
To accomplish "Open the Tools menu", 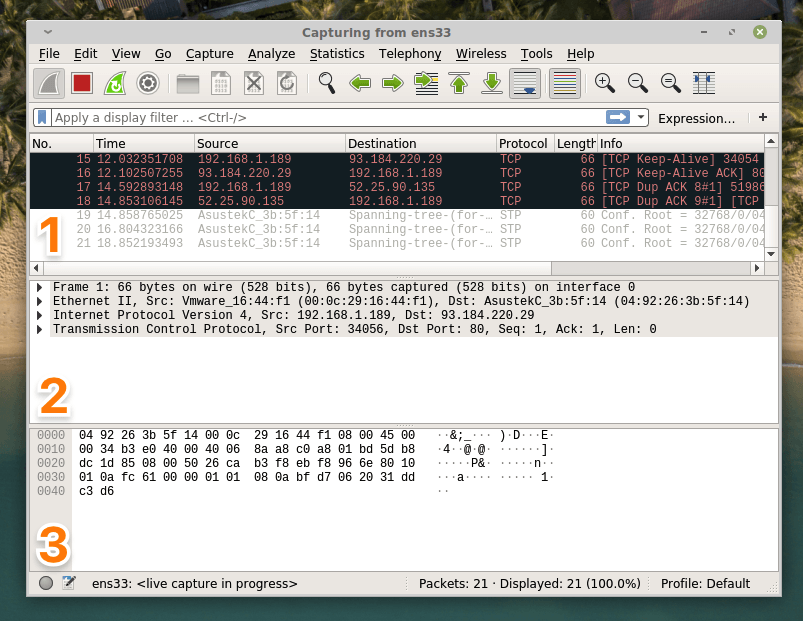I will [x=536, y=54].
